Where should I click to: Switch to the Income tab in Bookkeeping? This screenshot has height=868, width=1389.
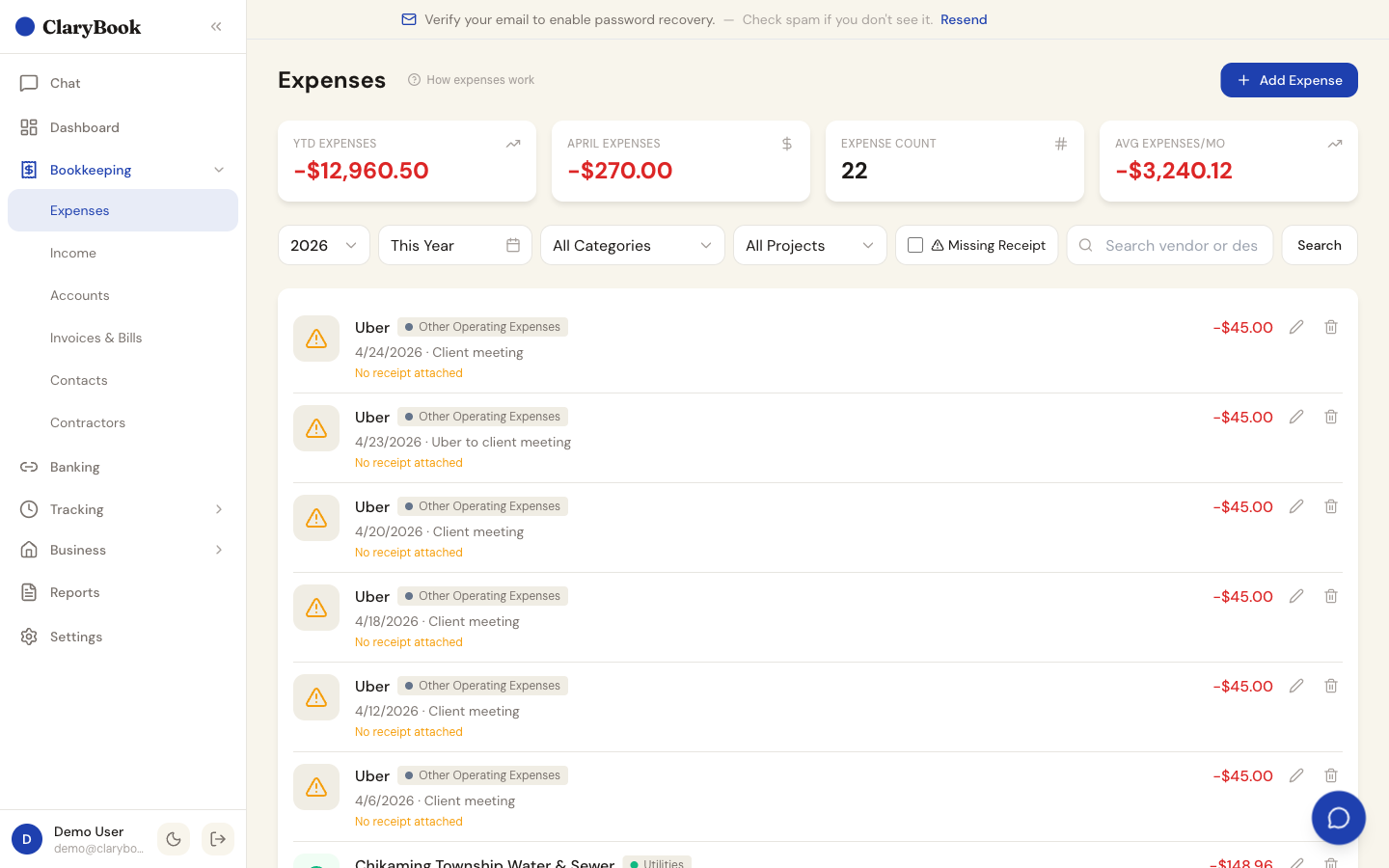click(73, 253)
